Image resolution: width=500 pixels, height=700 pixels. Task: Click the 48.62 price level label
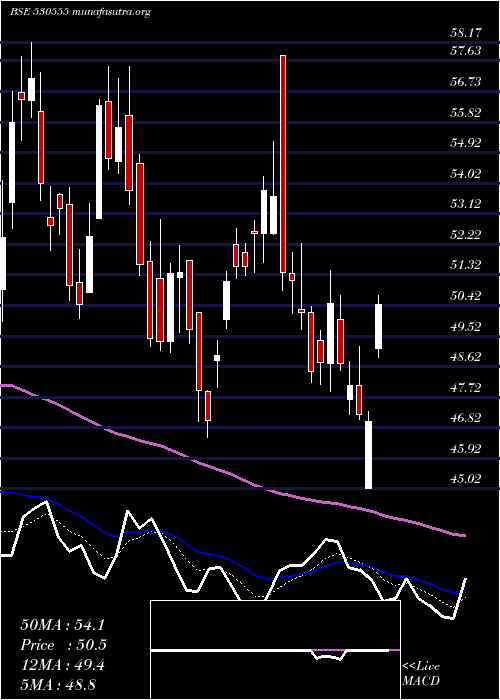click(x=466, y=357)
